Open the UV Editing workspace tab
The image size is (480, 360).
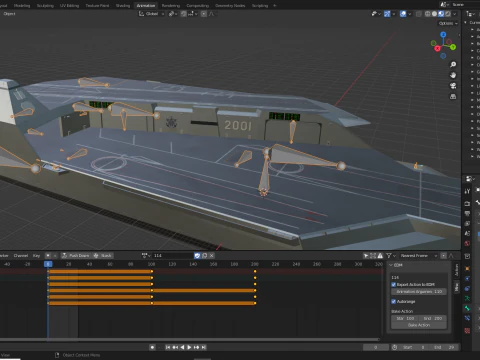click(69, 5)
